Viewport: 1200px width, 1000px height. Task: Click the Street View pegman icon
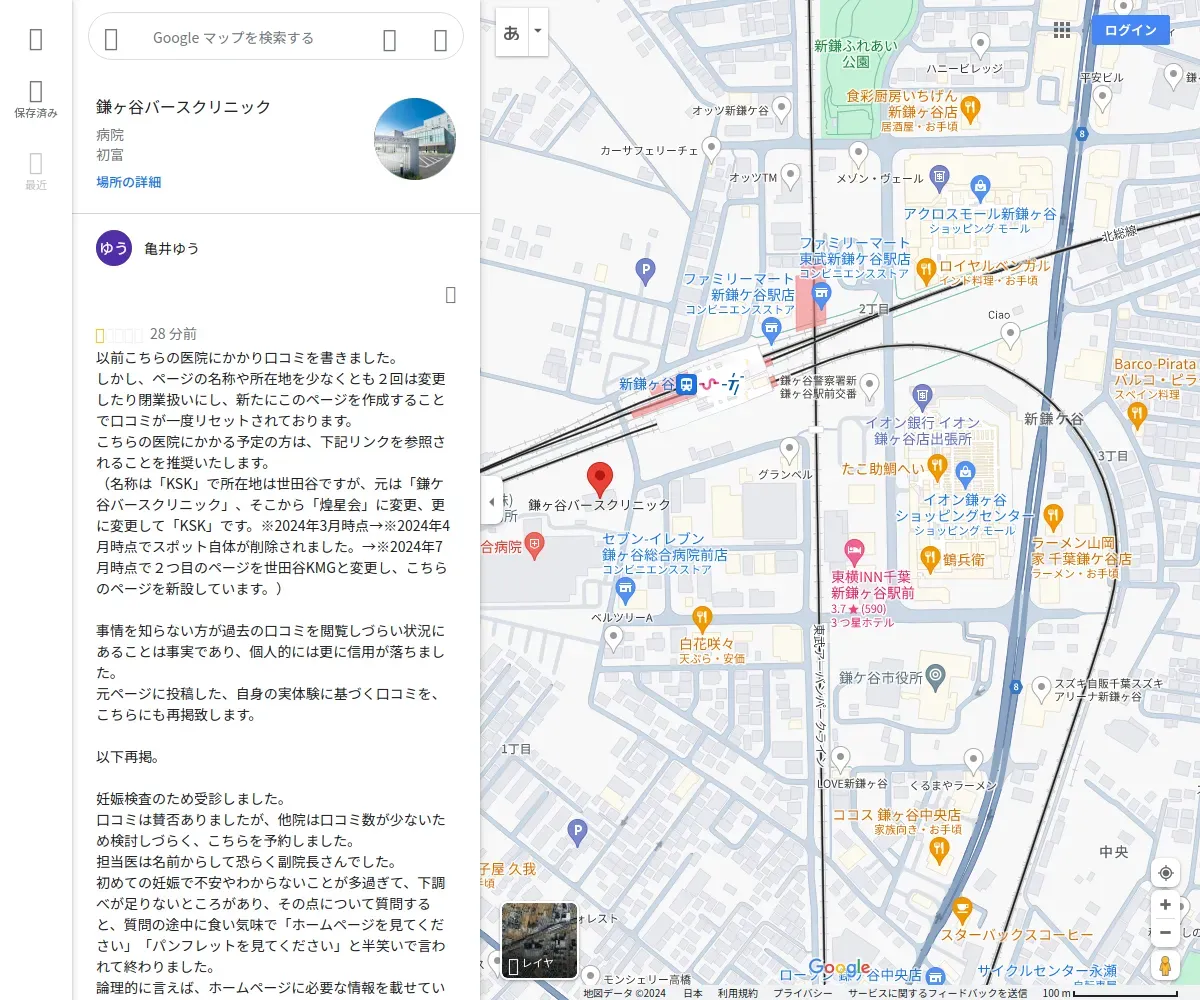(x=1165, y=966)
